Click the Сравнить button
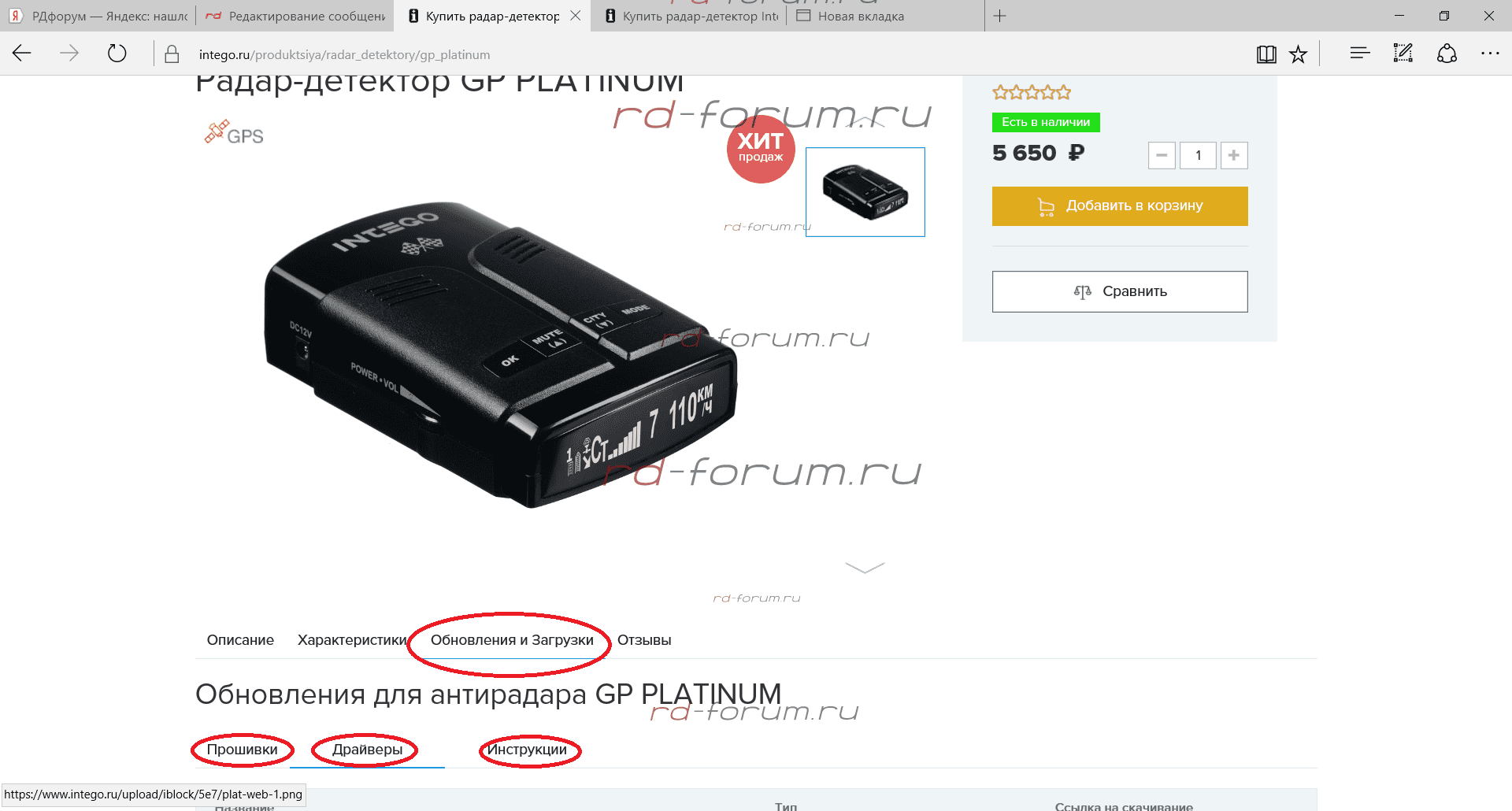This screenshot has width=1512, height=811. [1120, 291]
